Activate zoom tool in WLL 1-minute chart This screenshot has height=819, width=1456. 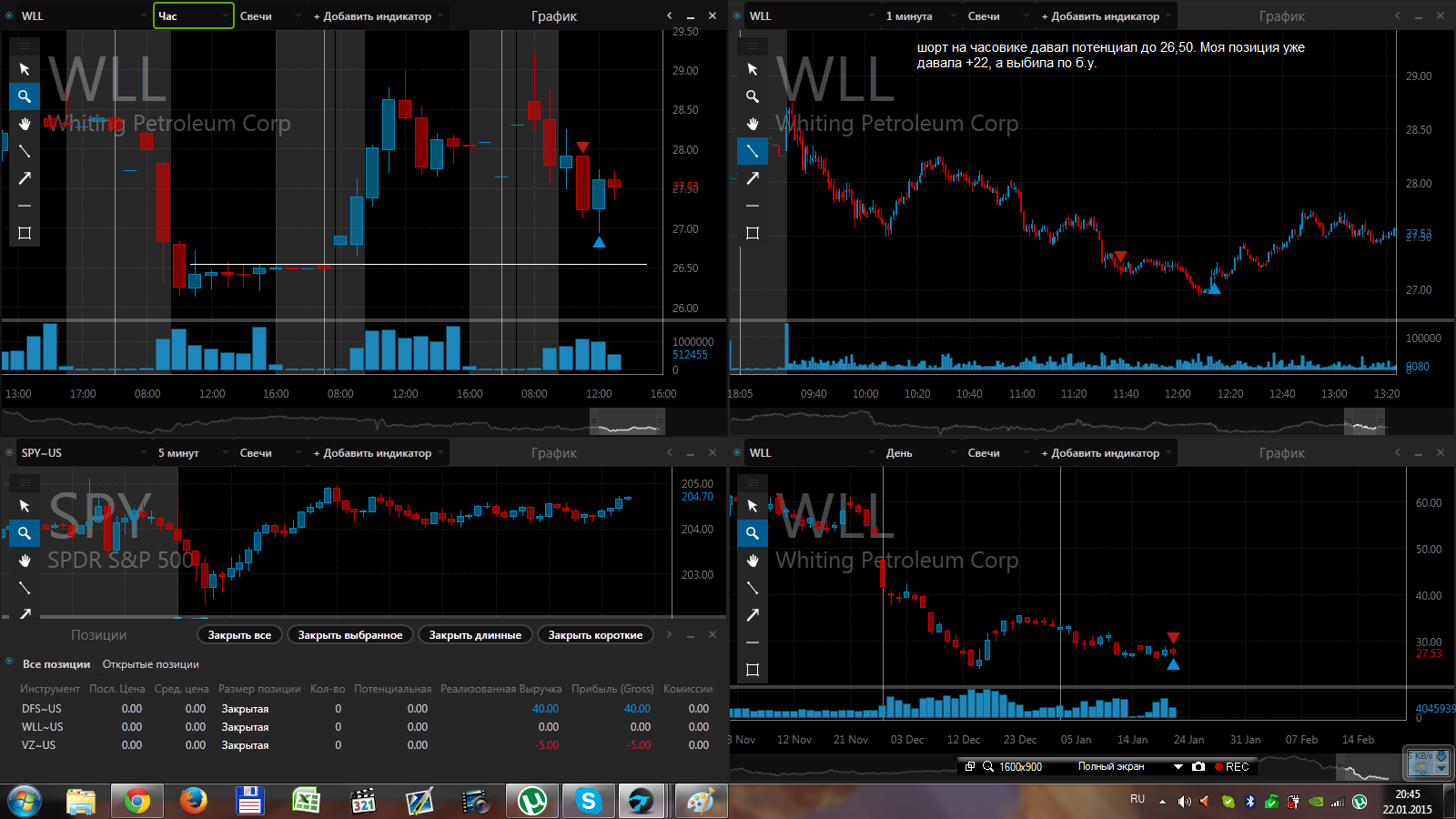point(753,96)
